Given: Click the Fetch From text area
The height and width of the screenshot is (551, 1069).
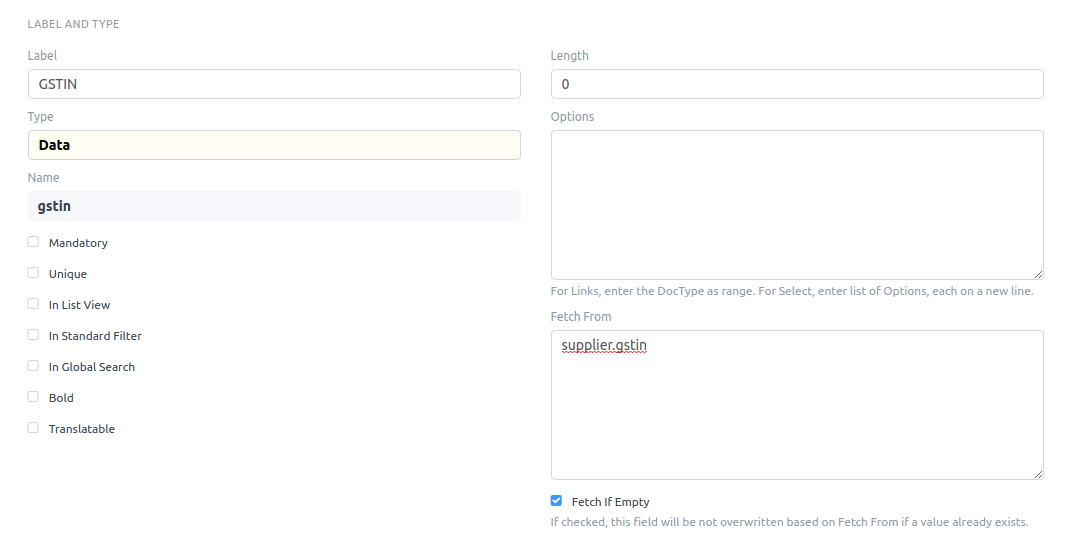Looking at the screenshot, I should (x=797, y=405).
